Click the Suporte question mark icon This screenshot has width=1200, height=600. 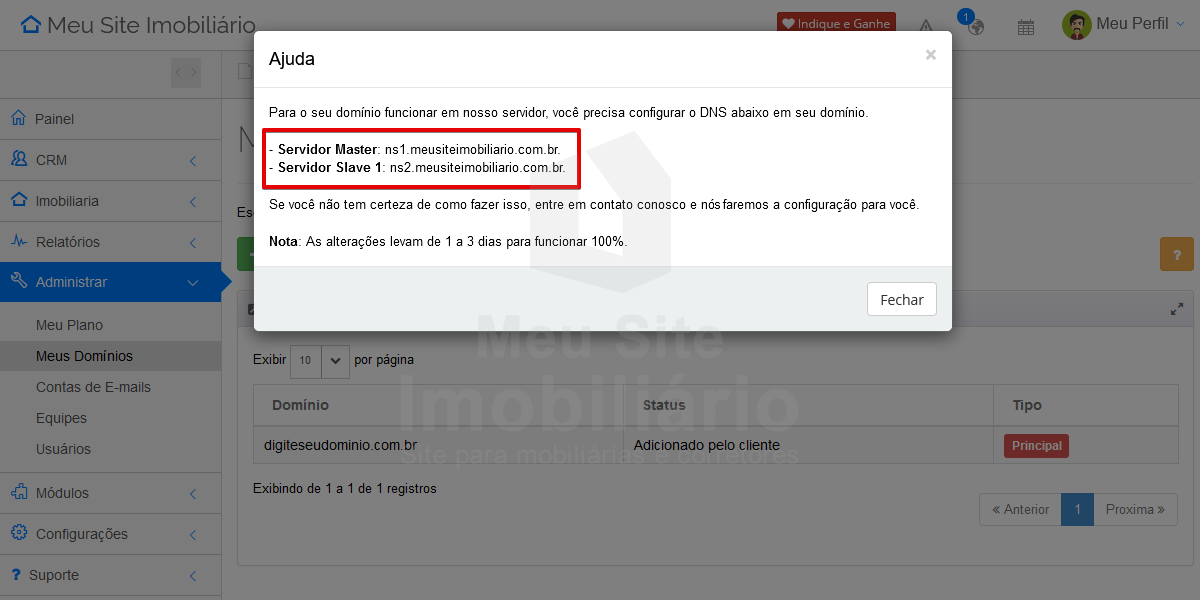(16, 575)
